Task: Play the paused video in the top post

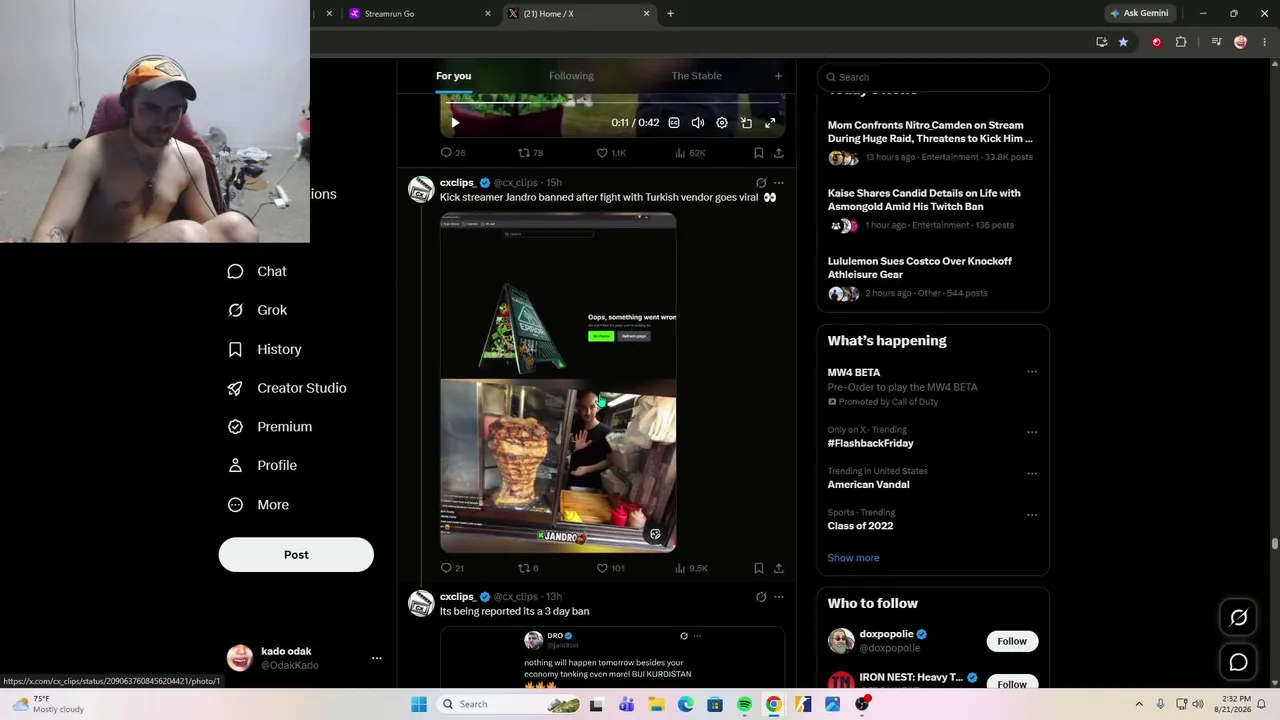Action: tap(455, 123)
